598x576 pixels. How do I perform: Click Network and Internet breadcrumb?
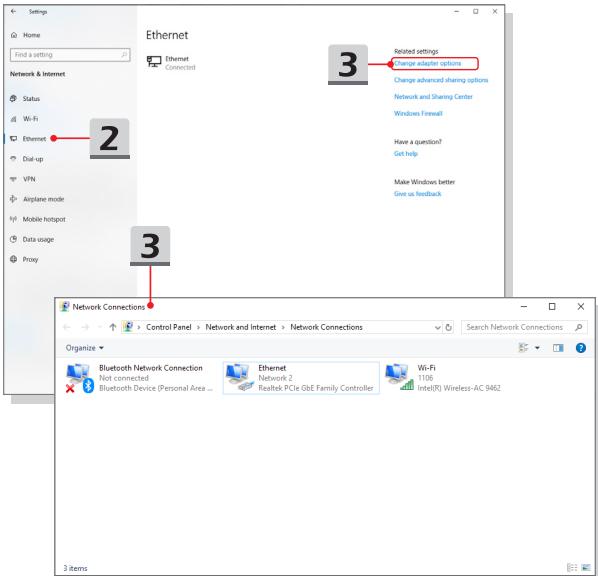tap(241, 327)
